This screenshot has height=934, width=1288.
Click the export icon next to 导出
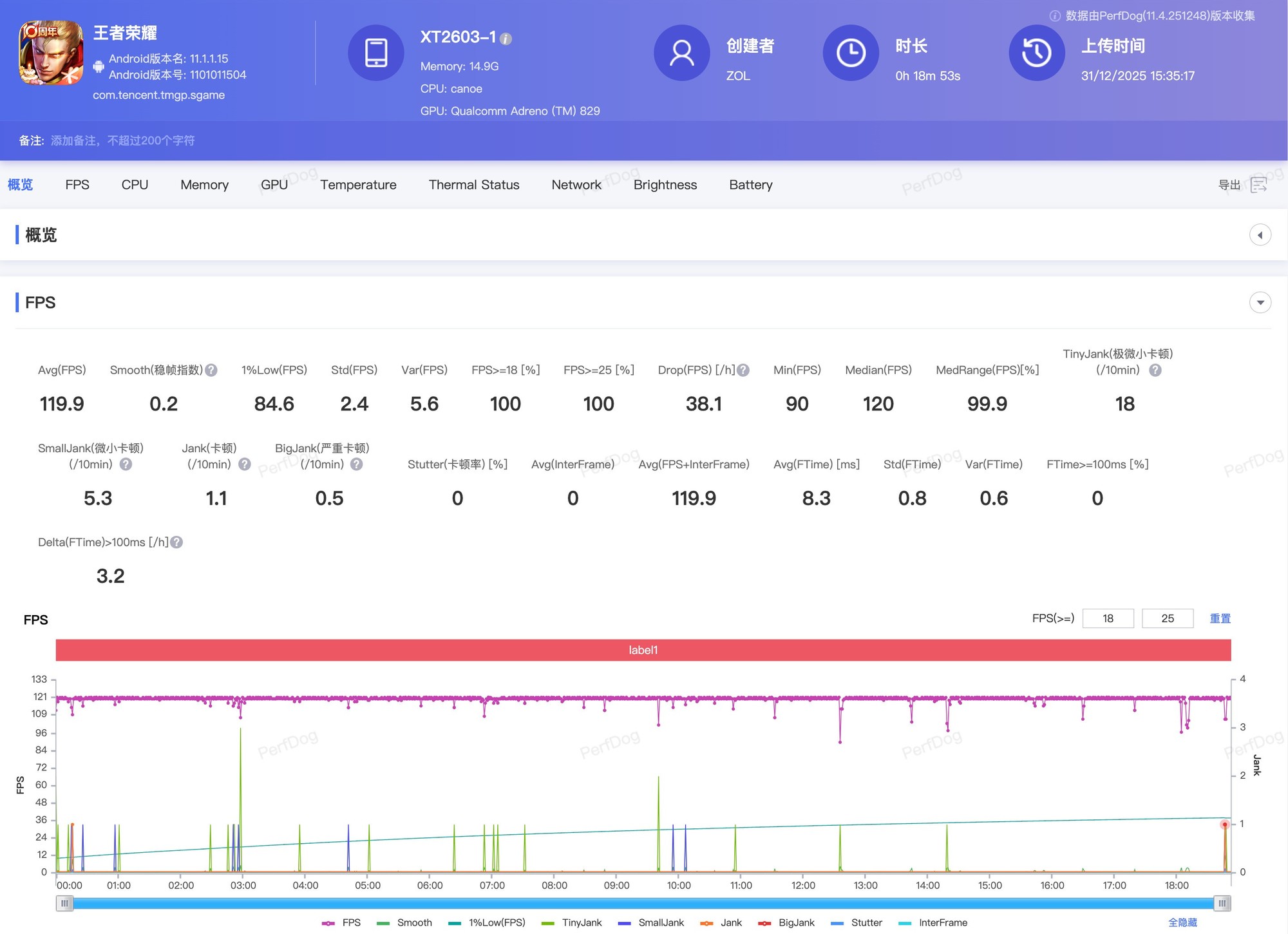click(1258, 186)
